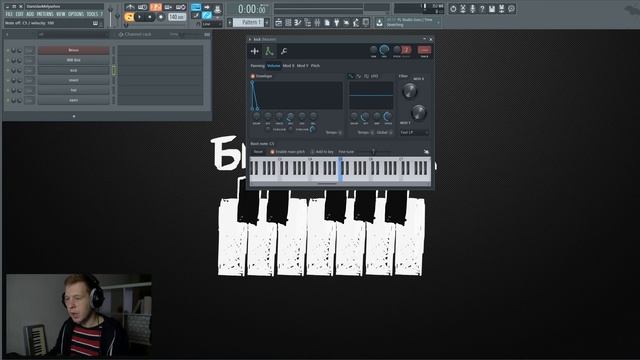Switch to the Pitch envelope tab
Image resolution: width=640 pixels, height=360 pixels.
pos(316,66)
